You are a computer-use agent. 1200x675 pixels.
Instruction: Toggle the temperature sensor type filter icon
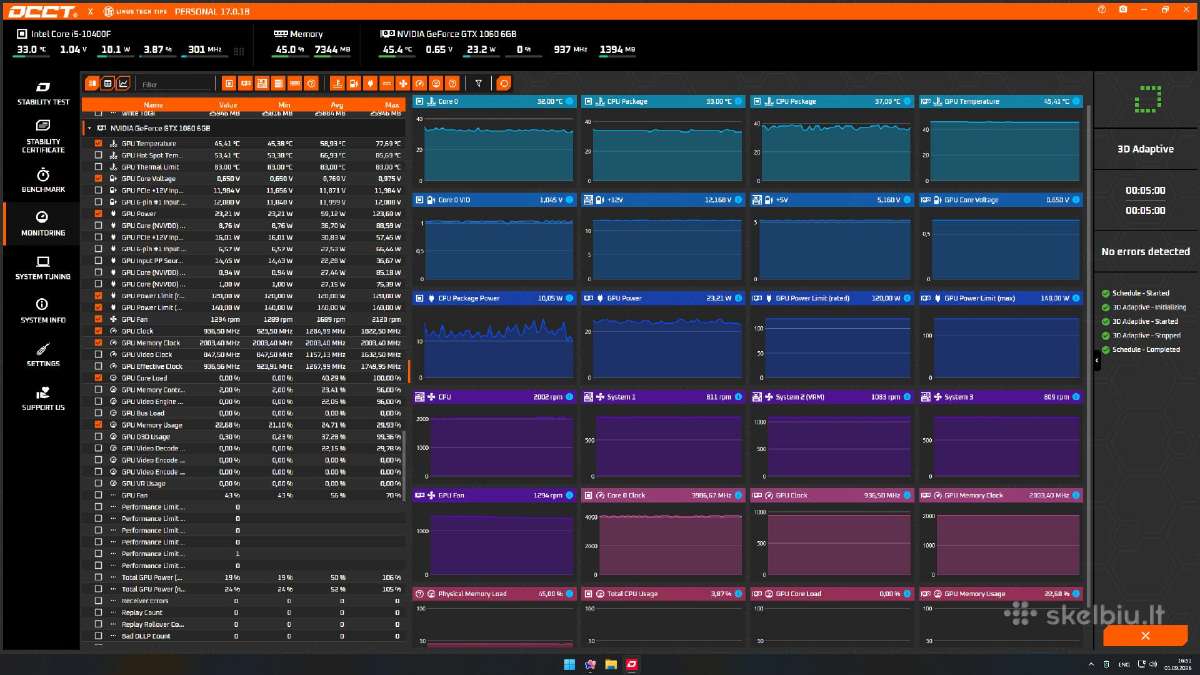[x=338, y=84]
